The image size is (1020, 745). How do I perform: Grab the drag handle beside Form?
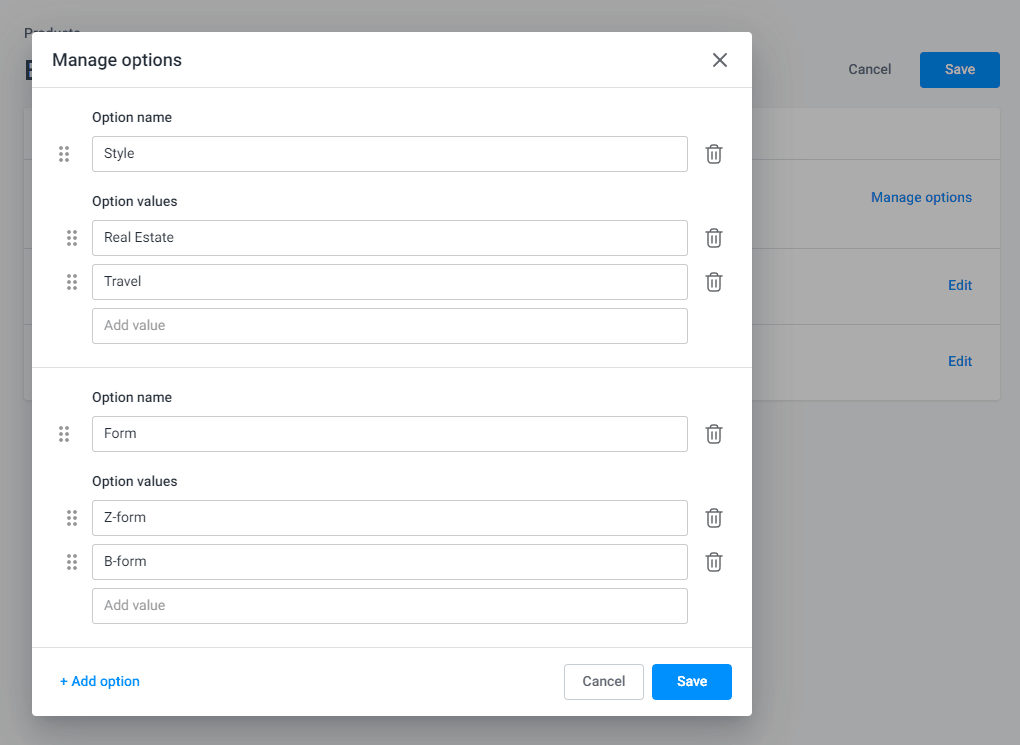[64, 434]
